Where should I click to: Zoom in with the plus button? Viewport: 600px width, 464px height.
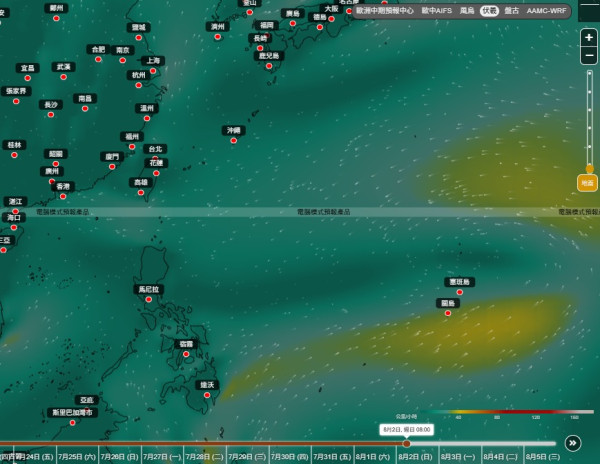coord(589,37)
